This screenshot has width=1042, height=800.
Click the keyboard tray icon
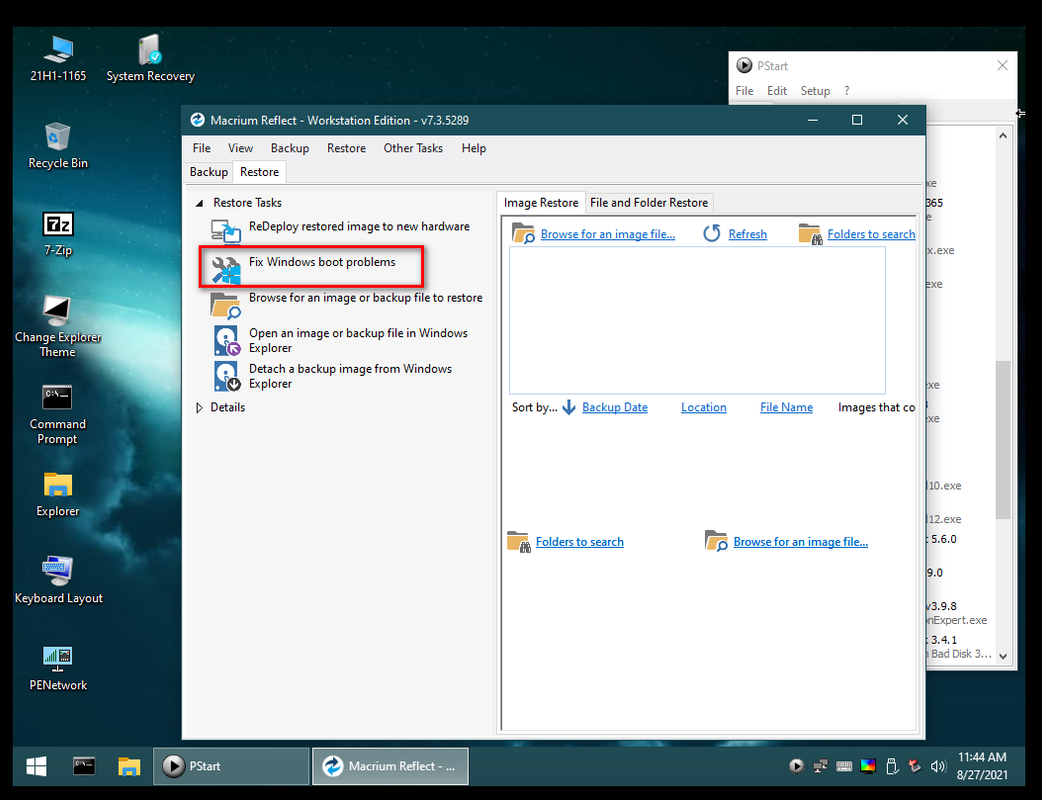[844, 766]
